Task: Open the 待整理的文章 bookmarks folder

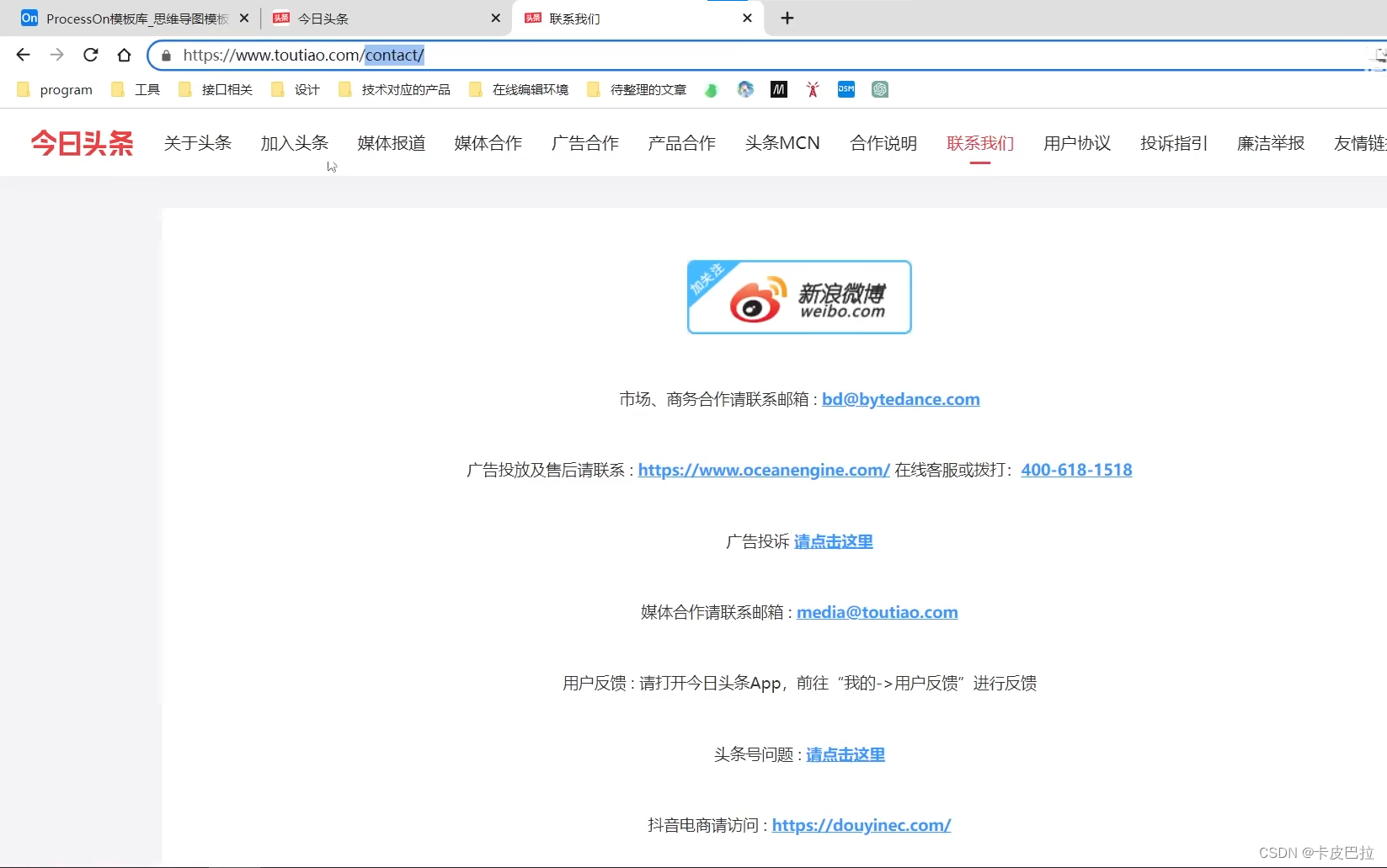Action: 637,89
